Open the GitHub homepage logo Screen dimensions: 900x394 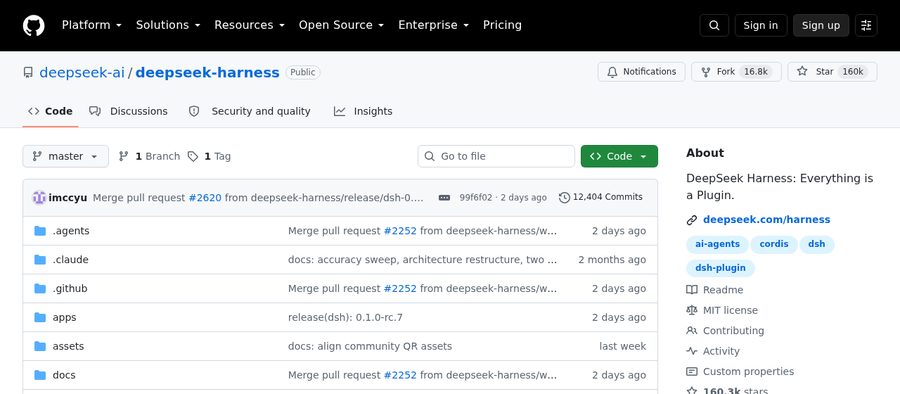point(33,25)
